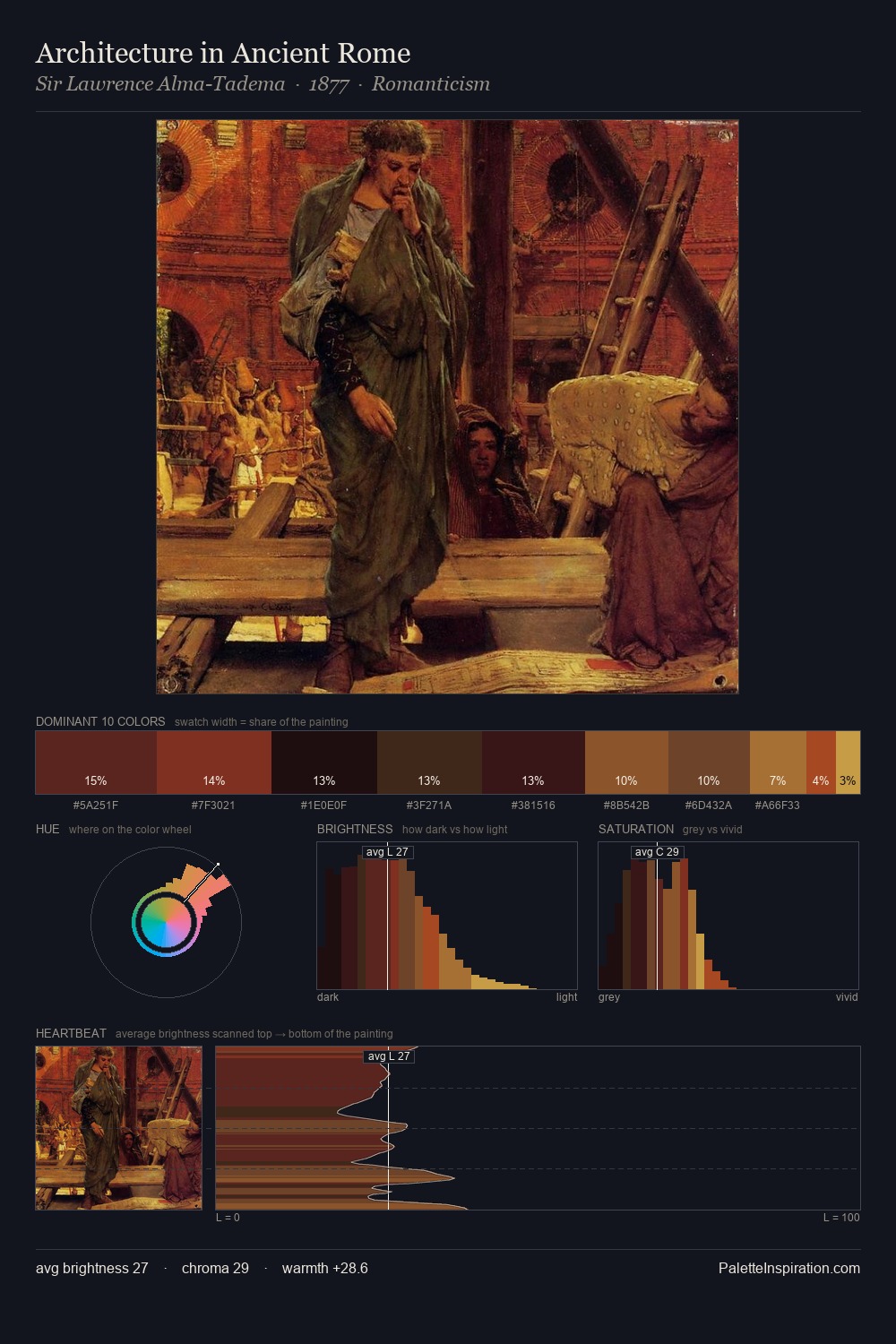Select the 7% swatch #A66F33

tap(778, 762)
